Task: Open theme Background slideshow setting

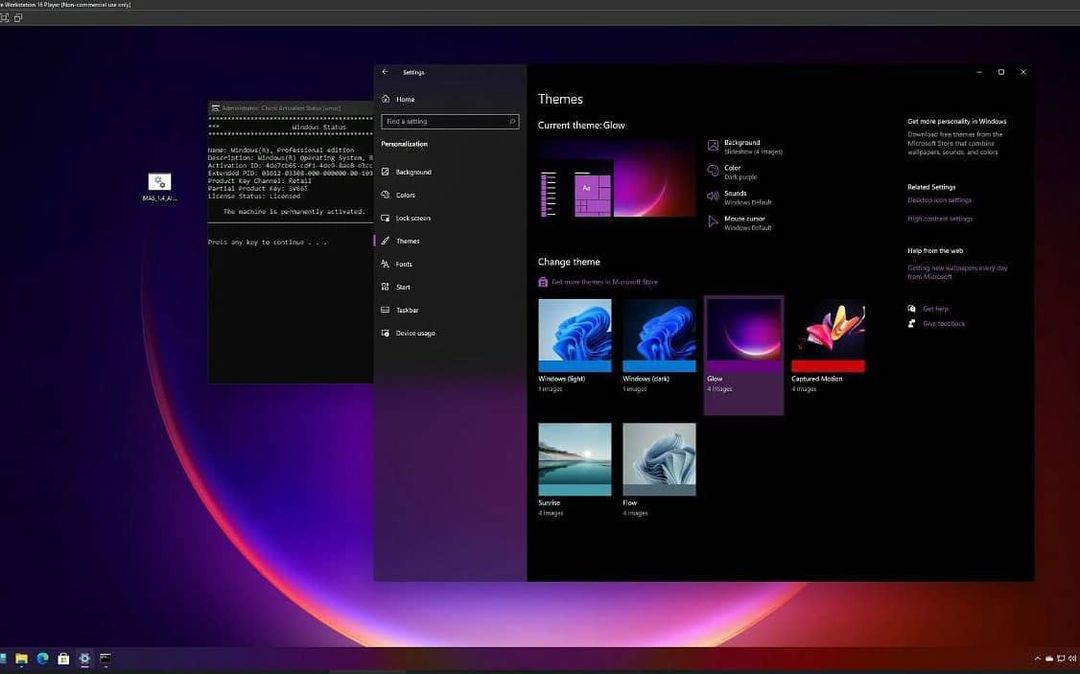Action: pyautogui.click(x=745, y=147)
